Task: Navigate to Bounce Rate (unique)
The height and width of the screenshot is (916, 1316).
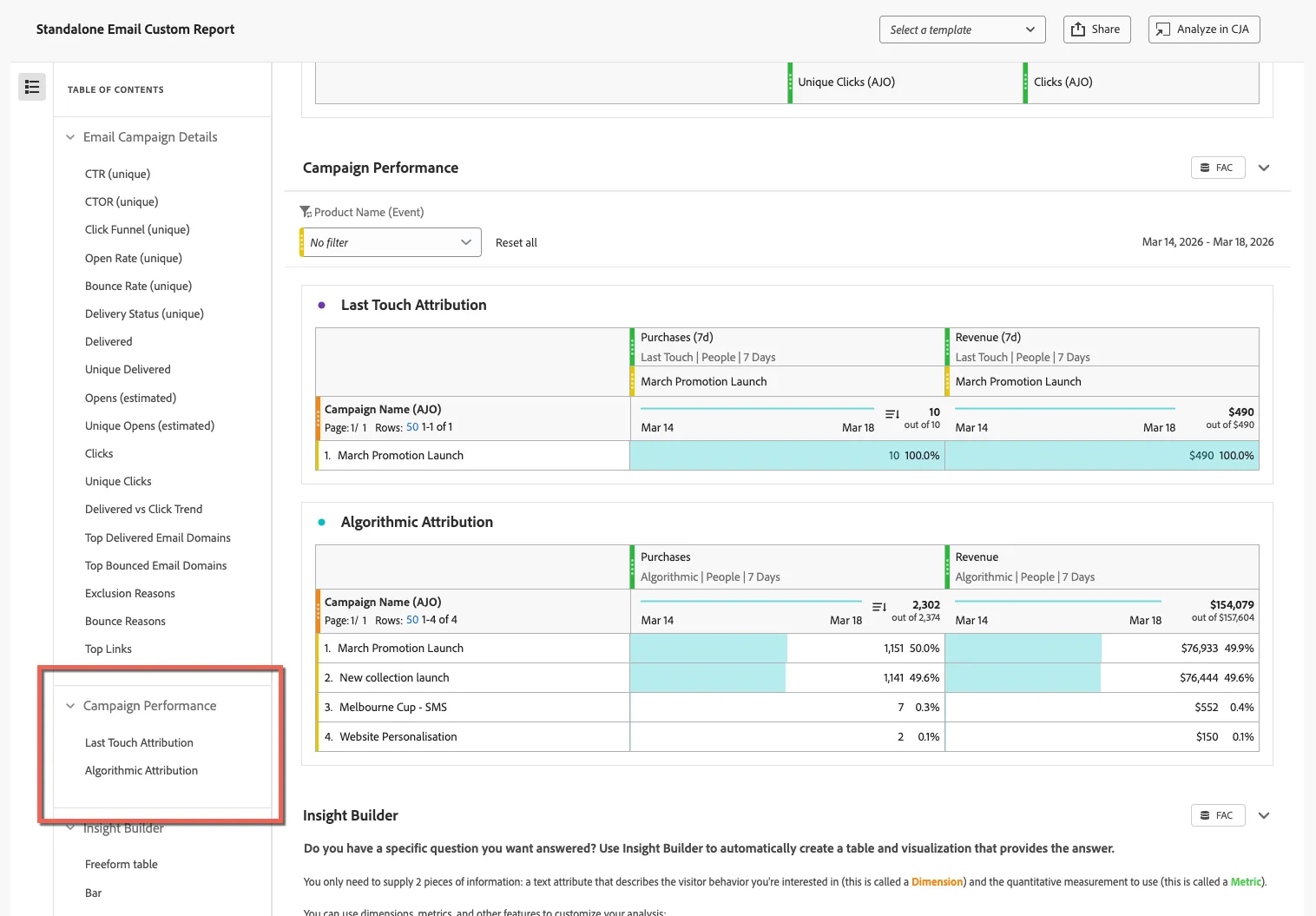Action: tap(138, 286)
